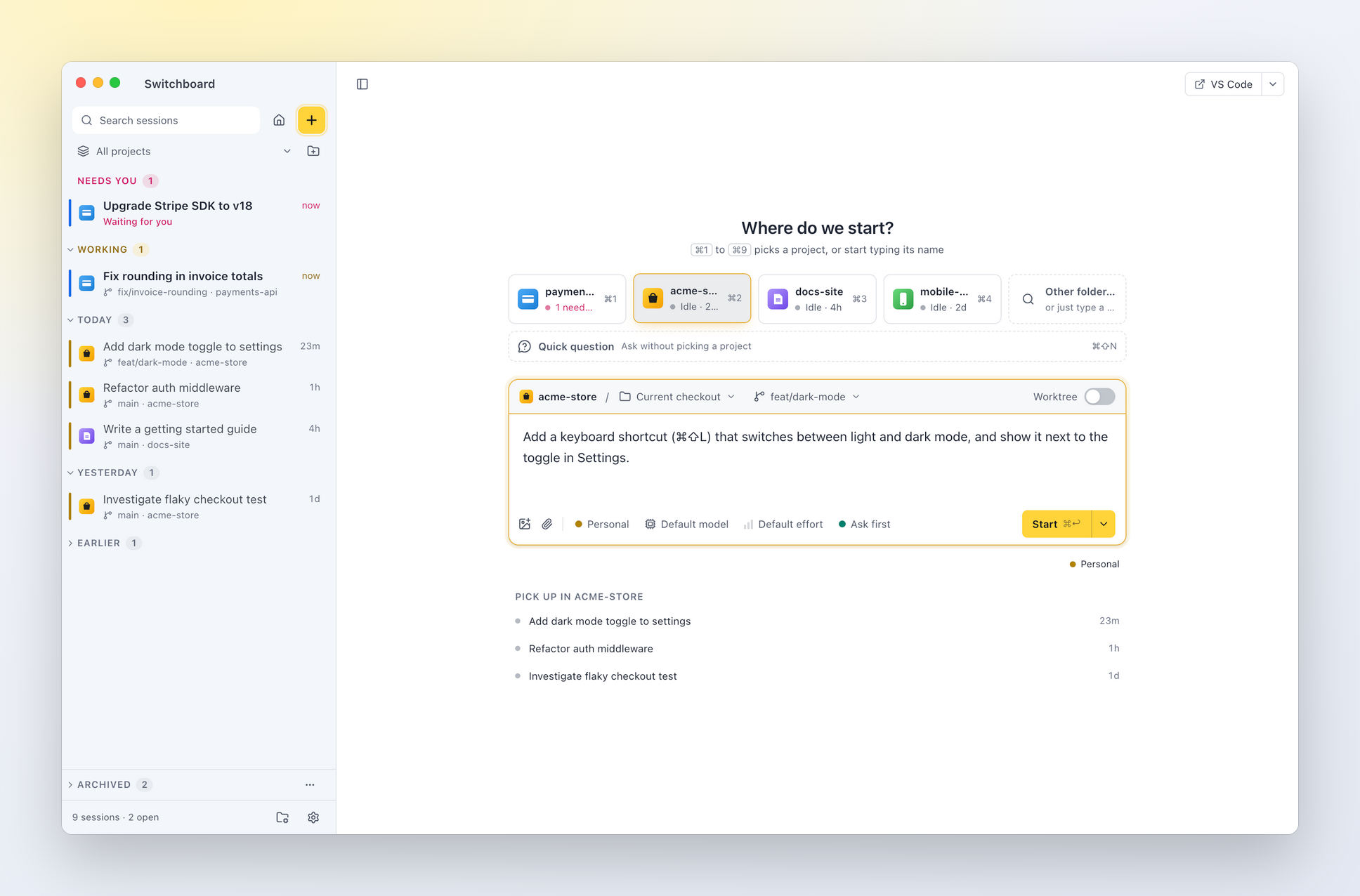The width and height of the screenshot is (1360, 896).
Task: Click the mobile project green icon
Action: click(x=903, y=299)
